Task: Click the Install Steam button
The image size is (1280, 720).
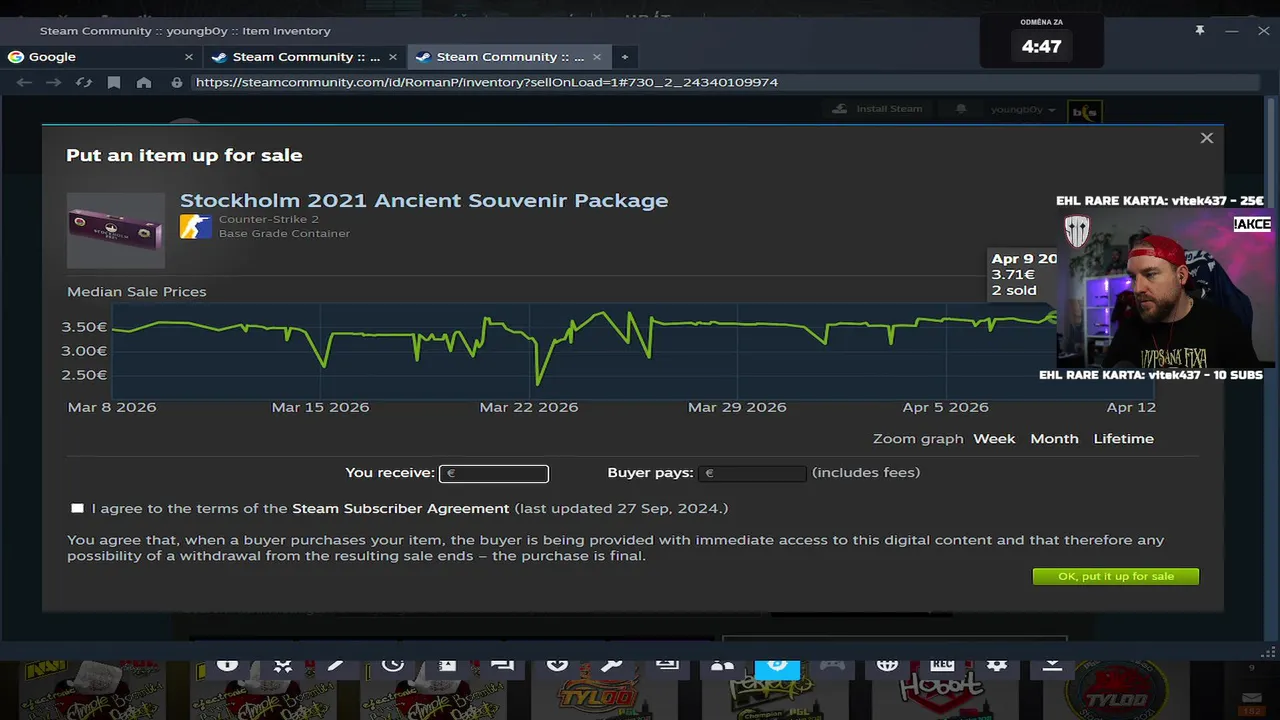Action: [877, 109]
